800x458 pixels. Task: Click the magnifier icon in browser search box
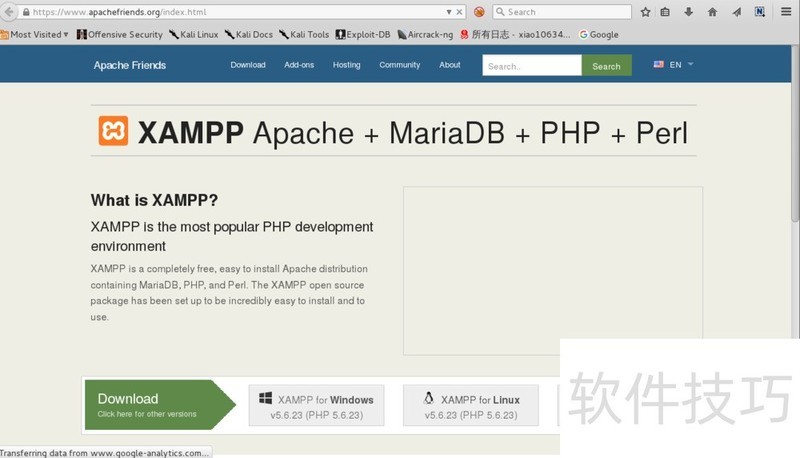pyautogui.click(x=501, y=11)
